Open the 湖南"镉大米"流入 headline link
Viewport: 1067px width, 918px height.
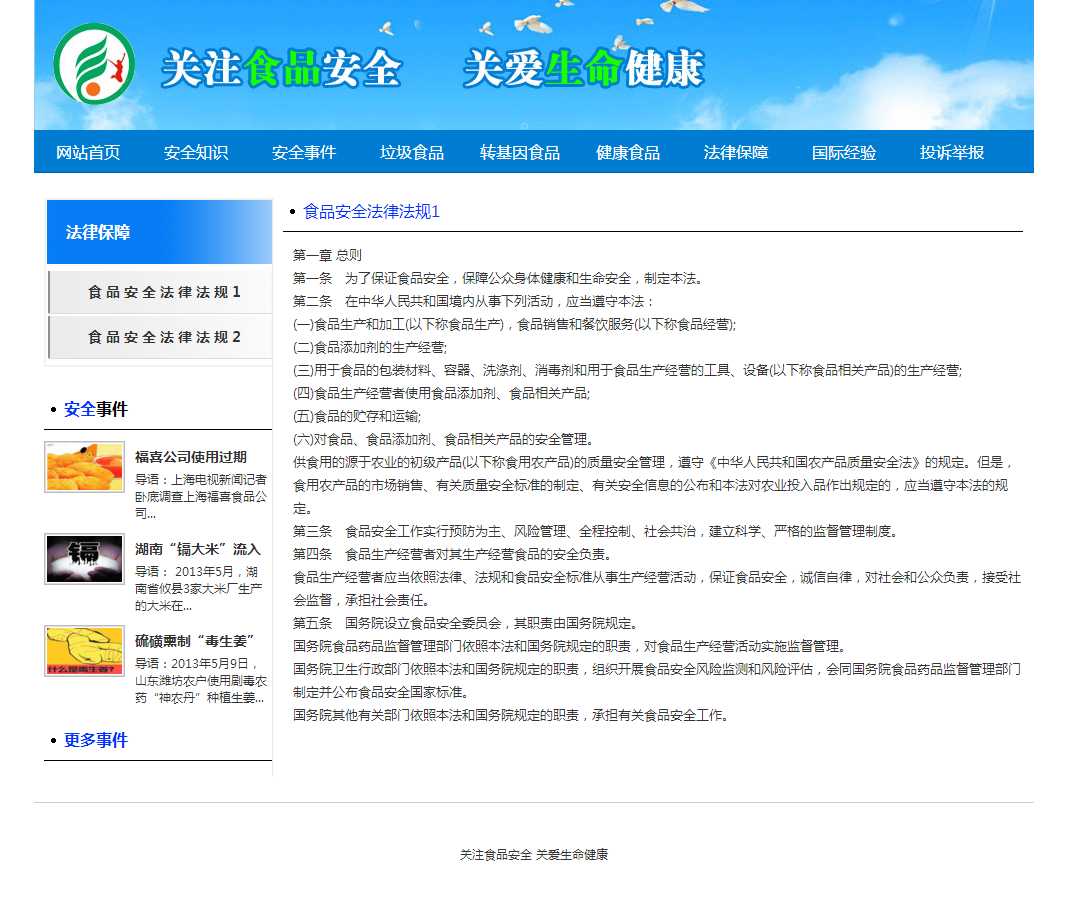[198, 549]
